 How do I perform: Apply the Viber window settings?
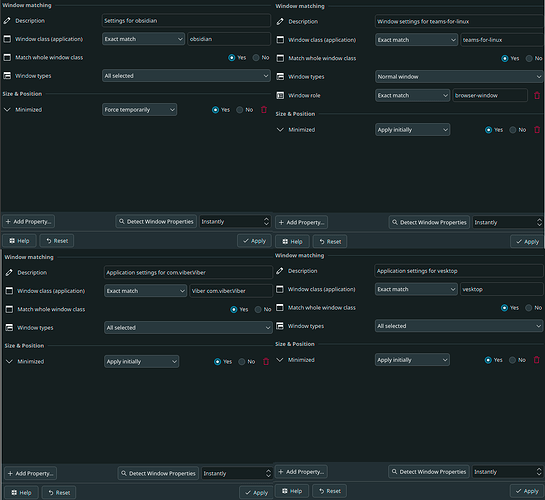[x=256, y=492]
